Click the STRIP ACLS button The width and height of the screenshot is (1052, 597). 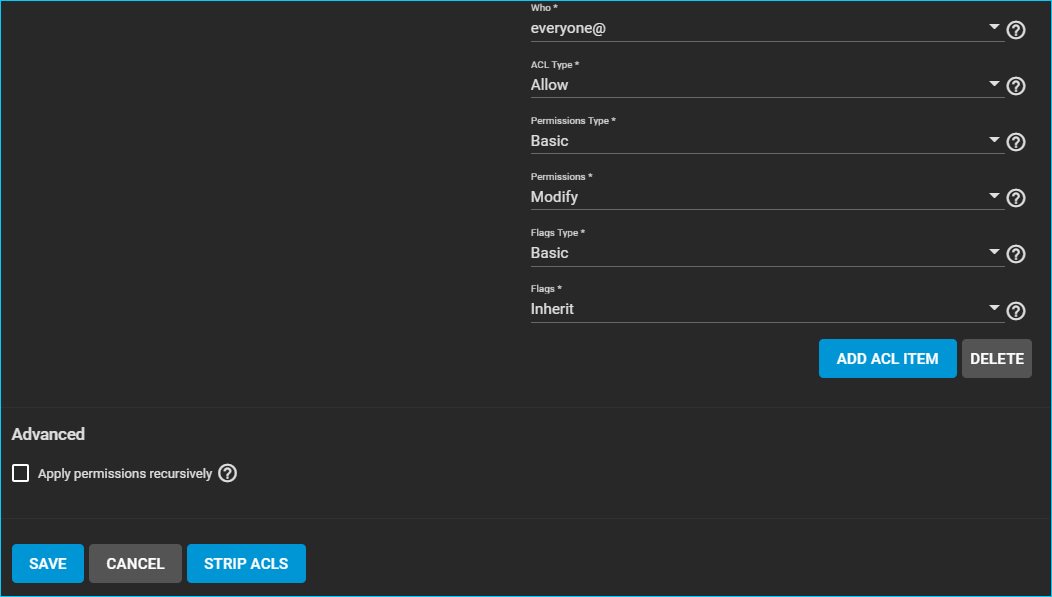point(246,563)
